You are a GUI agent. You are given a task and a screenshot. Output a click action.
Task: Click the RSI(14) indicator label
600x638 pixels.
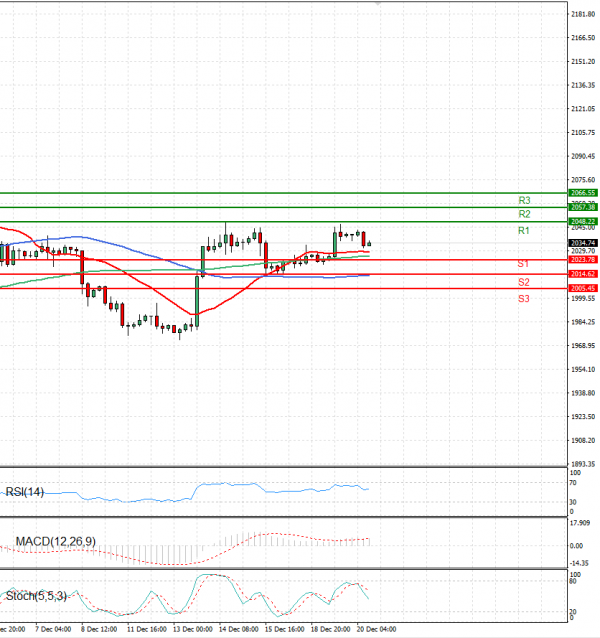[x=24, y=492]
